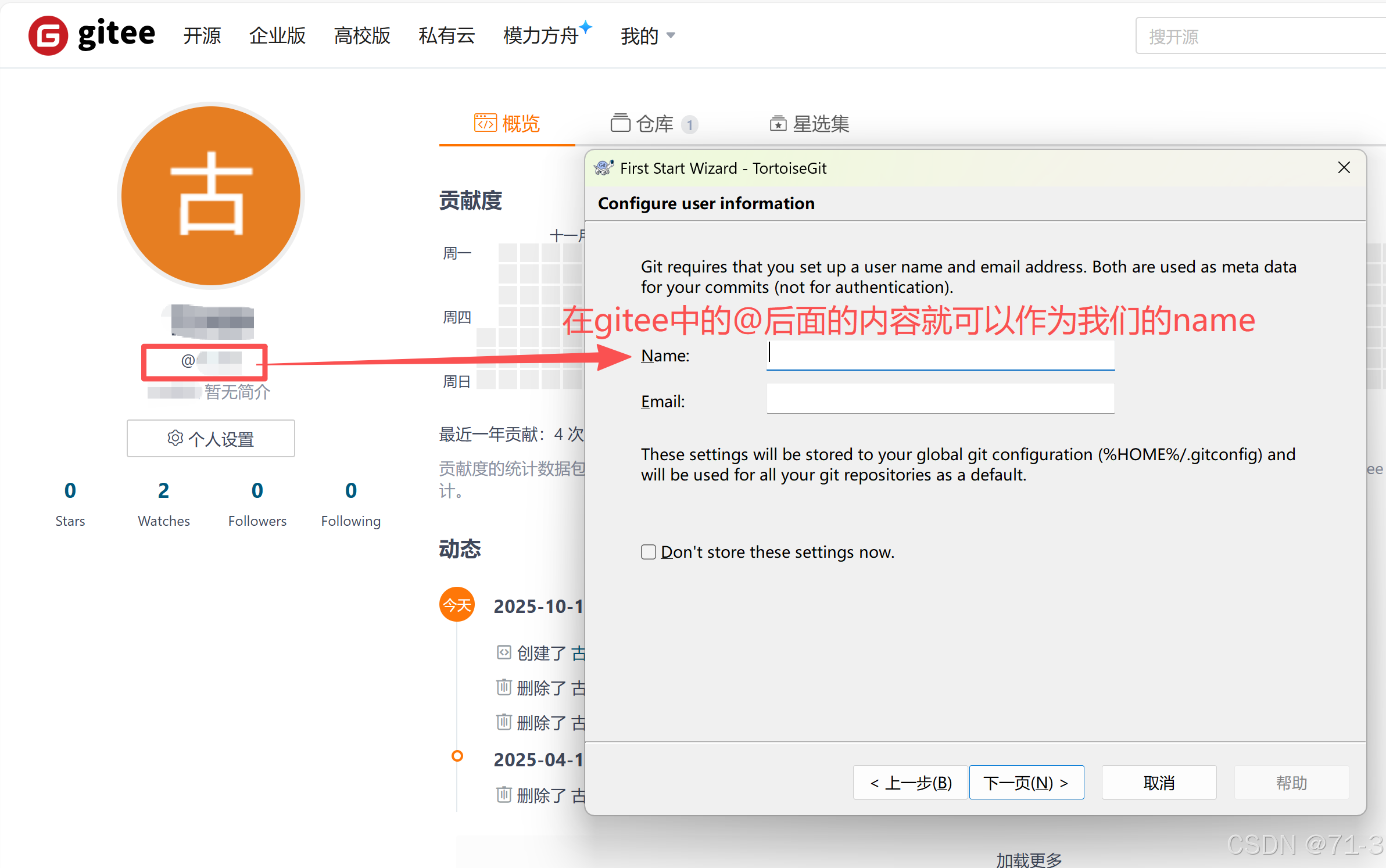Click the 创建了 repository activity icon

click(504, 652)
